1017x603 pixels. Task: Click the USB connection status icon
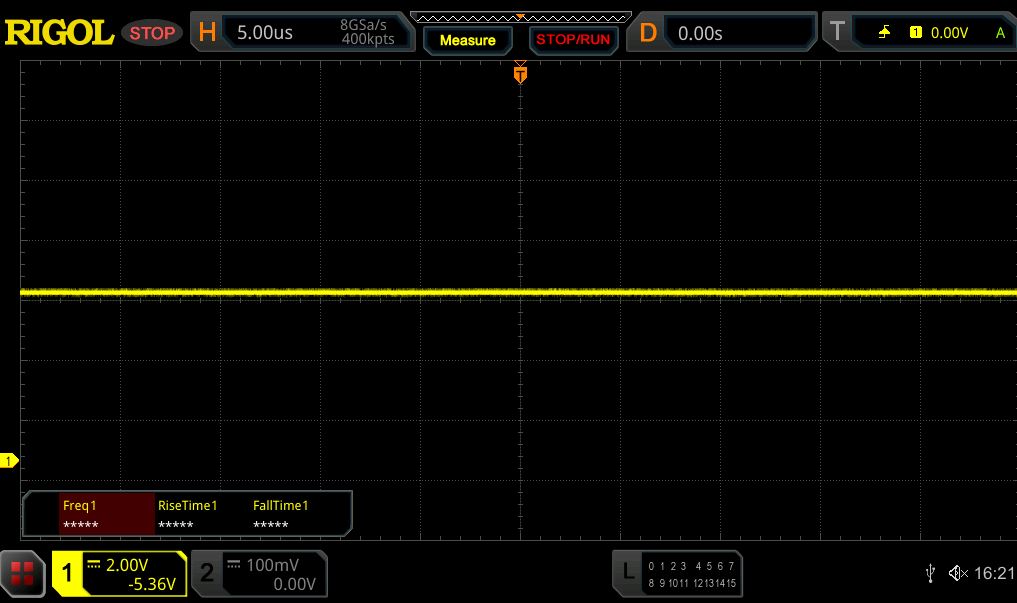pos(930,573)
